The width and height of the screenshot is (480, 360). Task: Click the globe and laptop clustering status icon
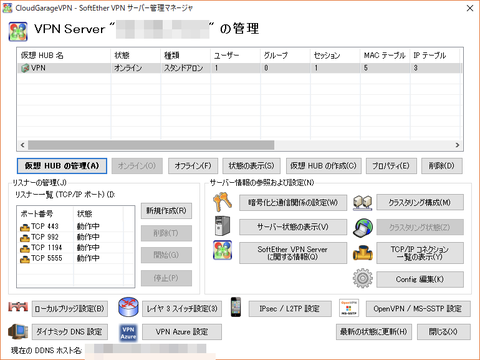click(x=363, y=228)
